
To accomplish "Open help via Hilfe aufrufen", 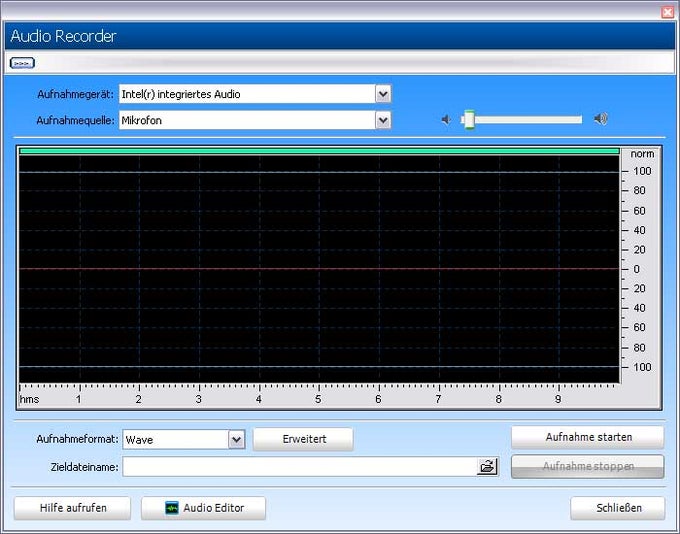I will pyautogui.click(x=72, y=508).
